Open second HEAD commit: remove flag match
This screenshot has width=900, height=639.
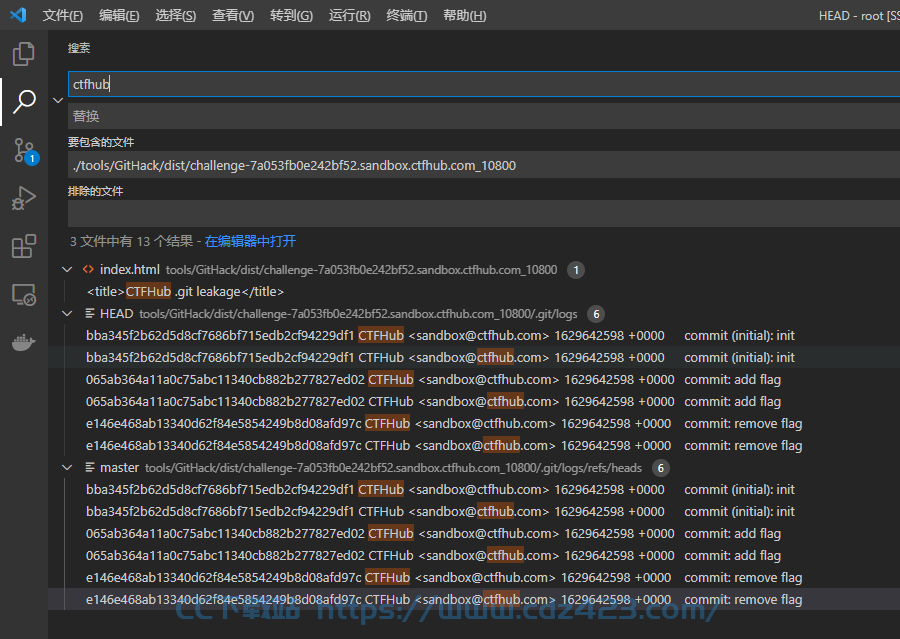(474, 446)
